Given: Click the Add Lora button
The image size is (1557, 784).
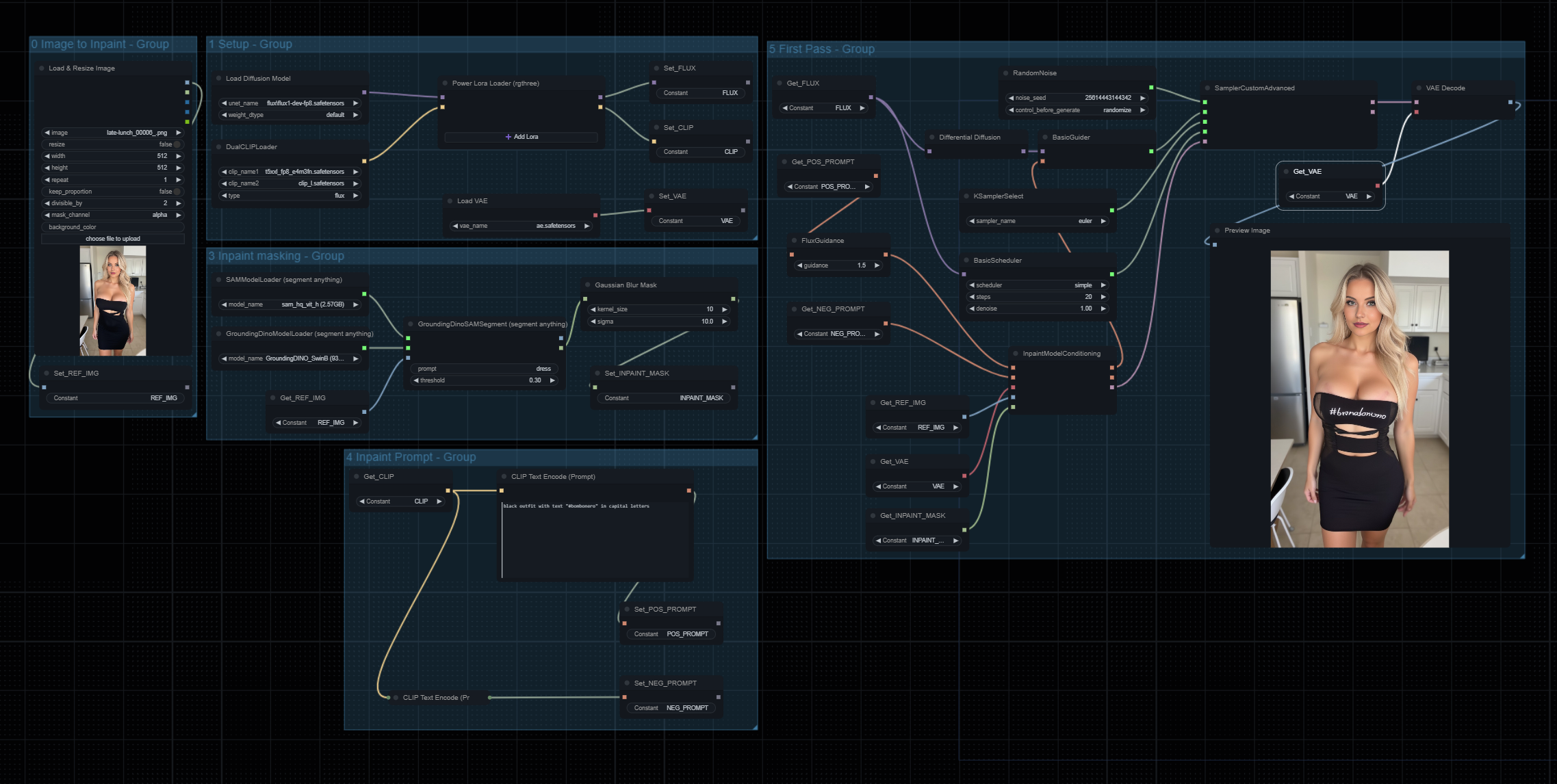Looking at the screenshot, I should coord(522,137).
